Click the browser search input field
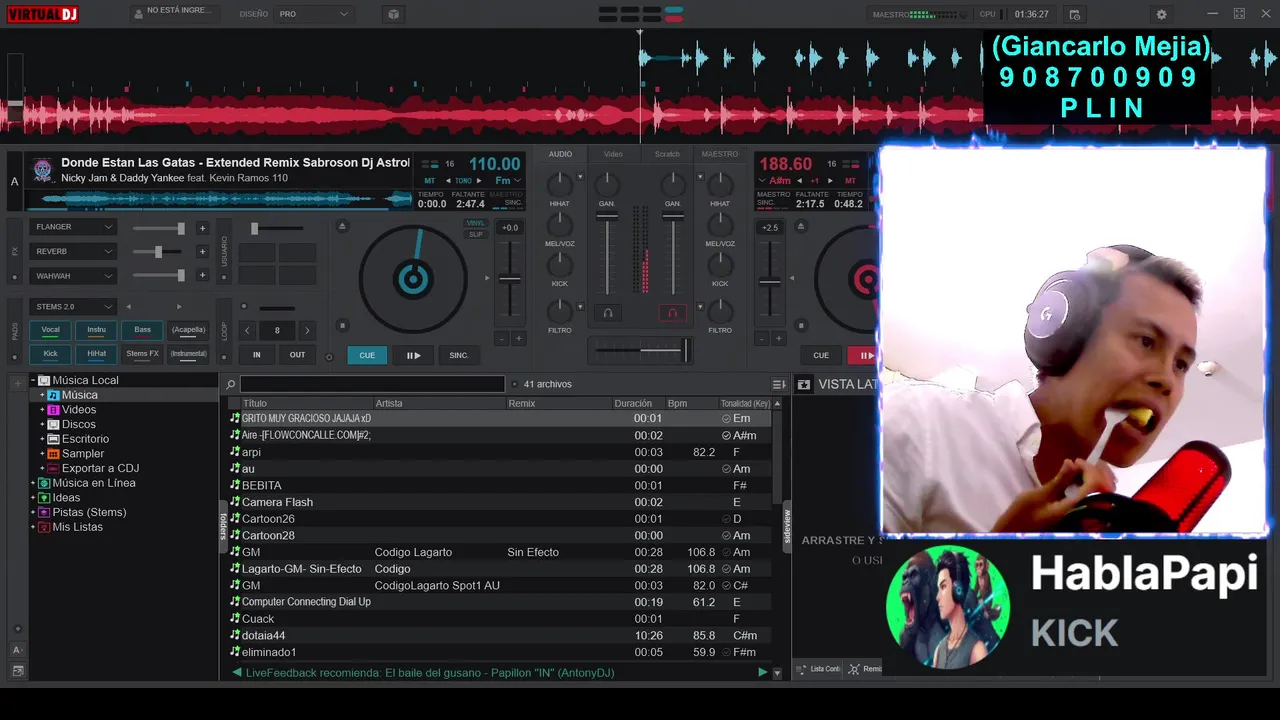Viewport: 1280px width, 720px height. click(x=372, y=384)
